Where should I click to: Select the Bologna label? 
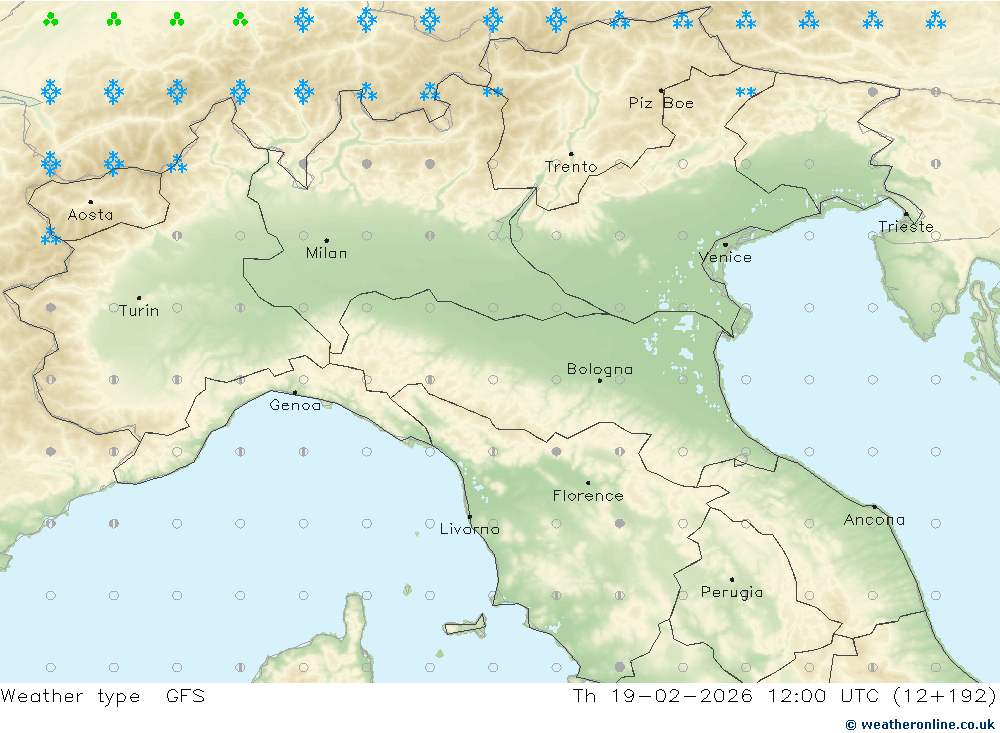(599, 369)
